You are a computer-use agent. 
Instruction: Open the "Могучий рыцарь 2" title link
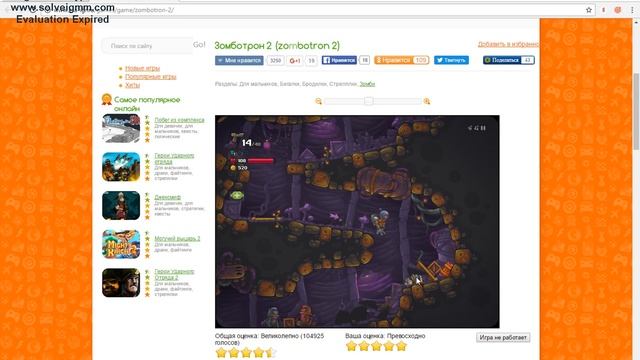[x=177, y=238]
